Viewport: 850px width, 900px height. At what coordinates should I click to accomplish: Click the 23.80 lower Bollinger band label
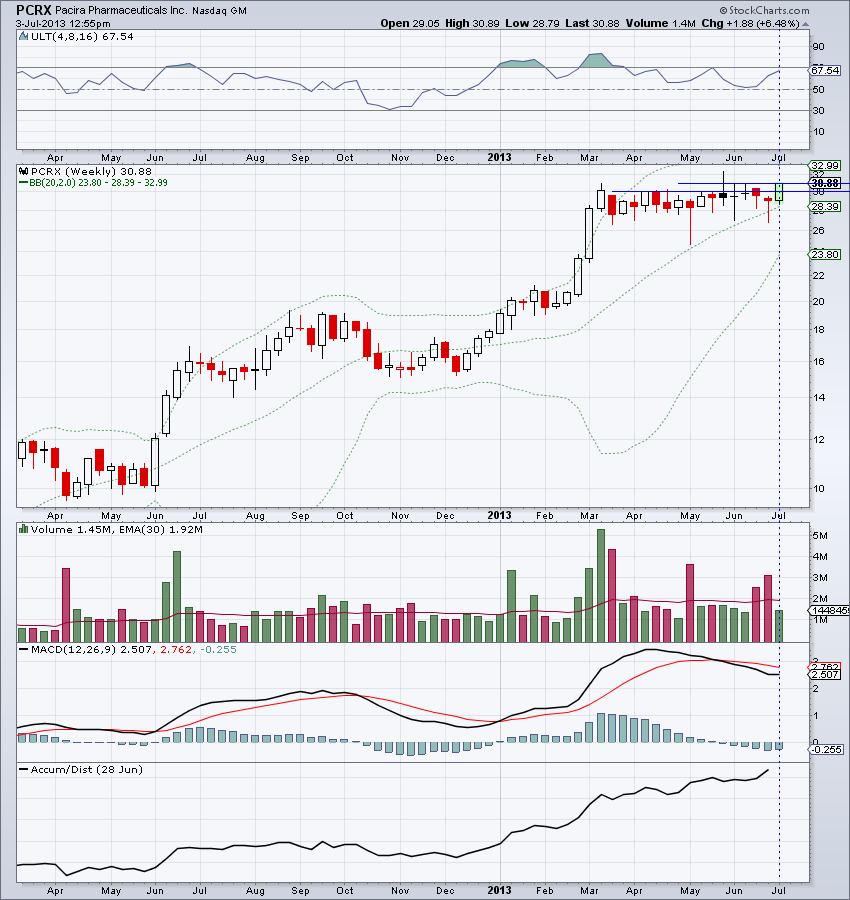[x=825, y=254]
